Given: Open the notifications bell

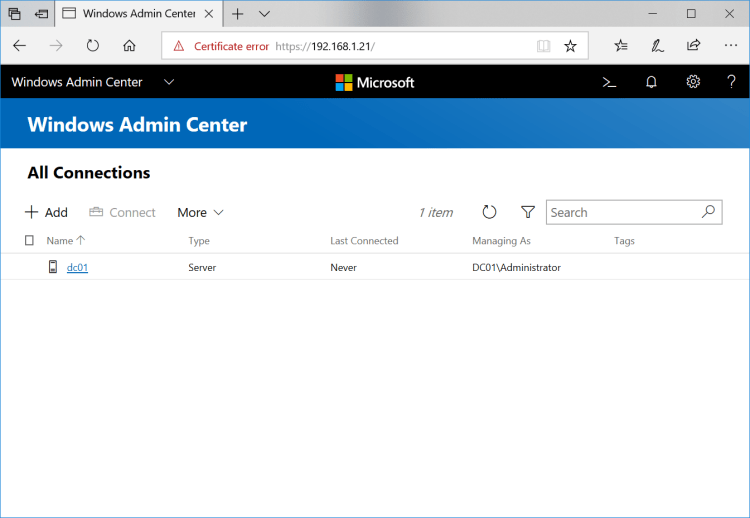Looking at the screenshot, I should tap(651, 82).
